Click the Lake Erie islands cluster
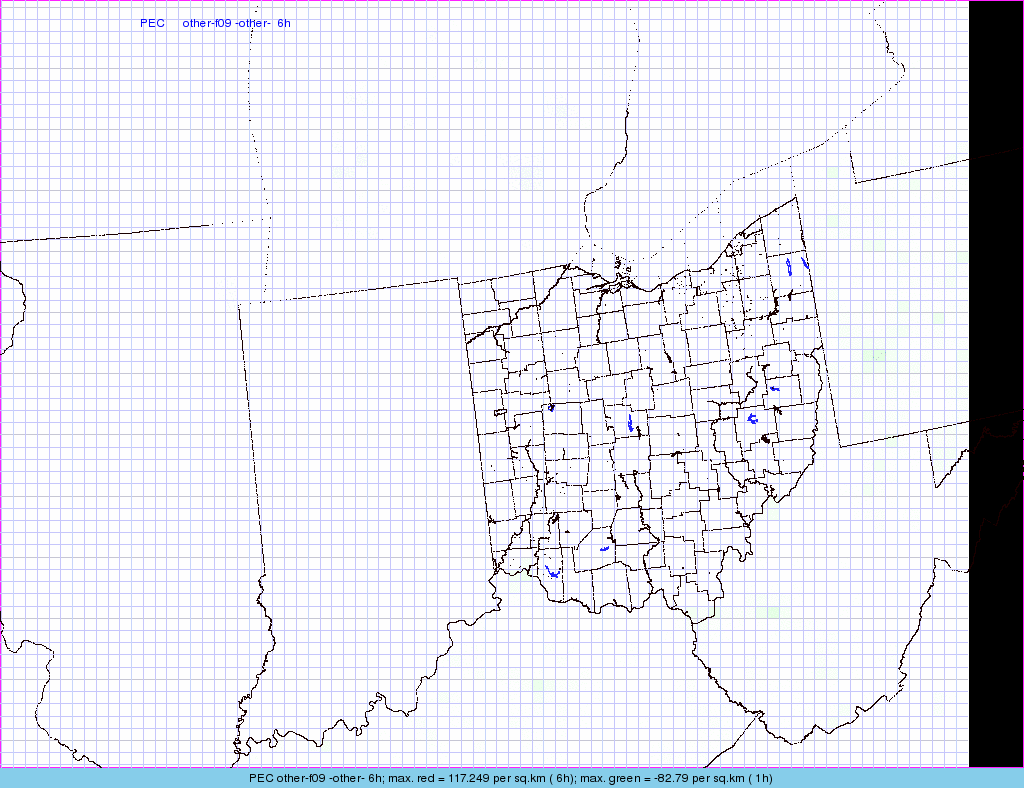 [625, 268]
